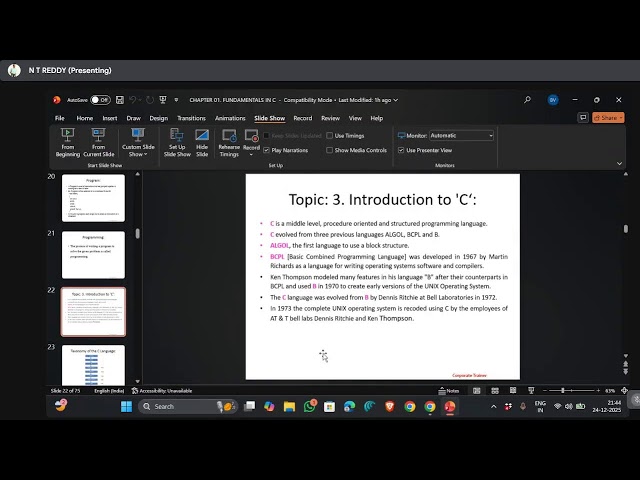The height and width of the screenshot is (480, 640).
Task: Open Set Up Slide Show dialog
Action: point(177,142)
